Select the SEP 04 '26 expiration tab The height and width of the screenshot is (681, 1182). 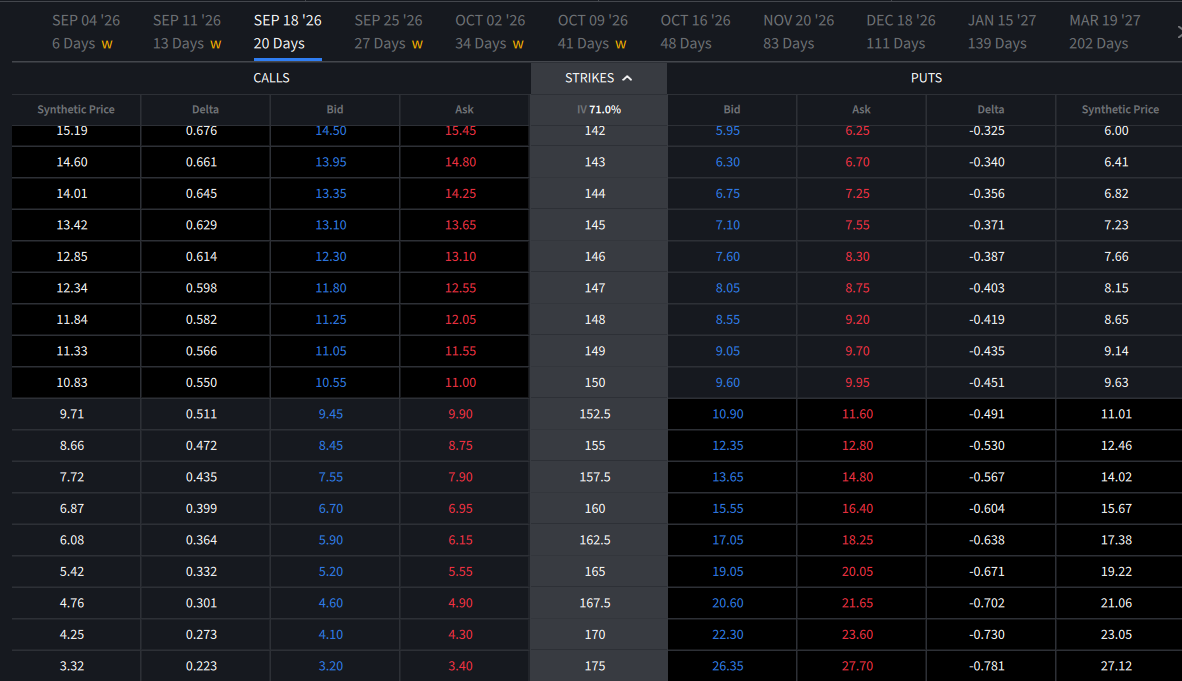point(85,32)
